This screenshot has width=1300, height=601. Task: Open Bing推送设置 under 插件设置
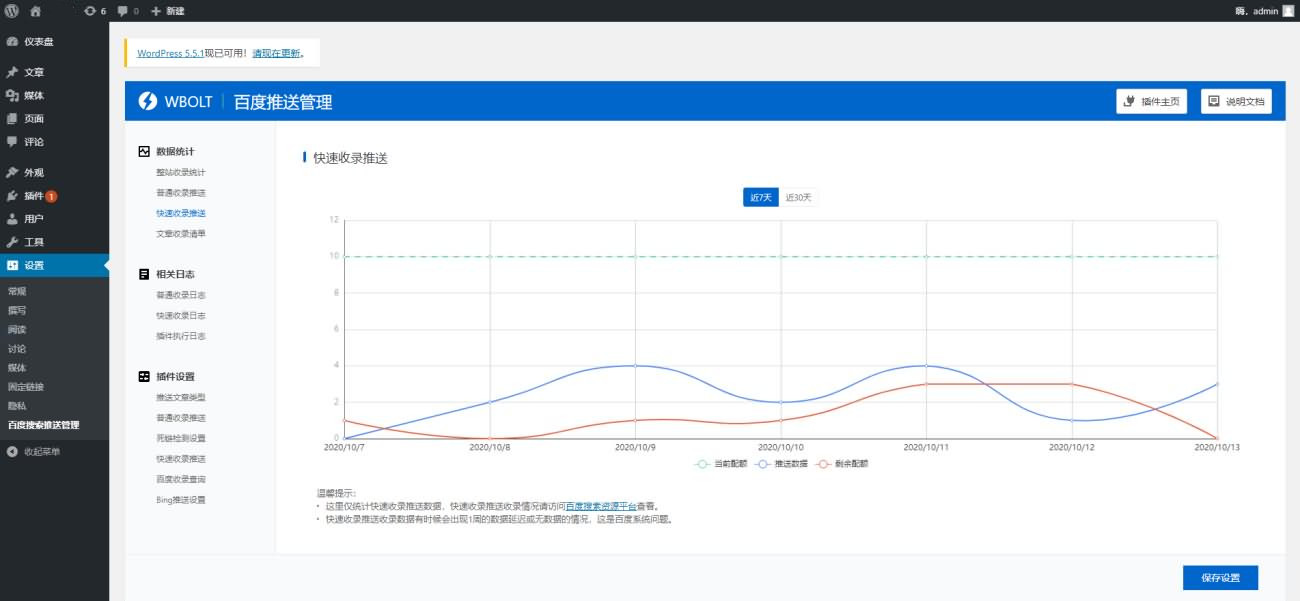pos(181,499)
